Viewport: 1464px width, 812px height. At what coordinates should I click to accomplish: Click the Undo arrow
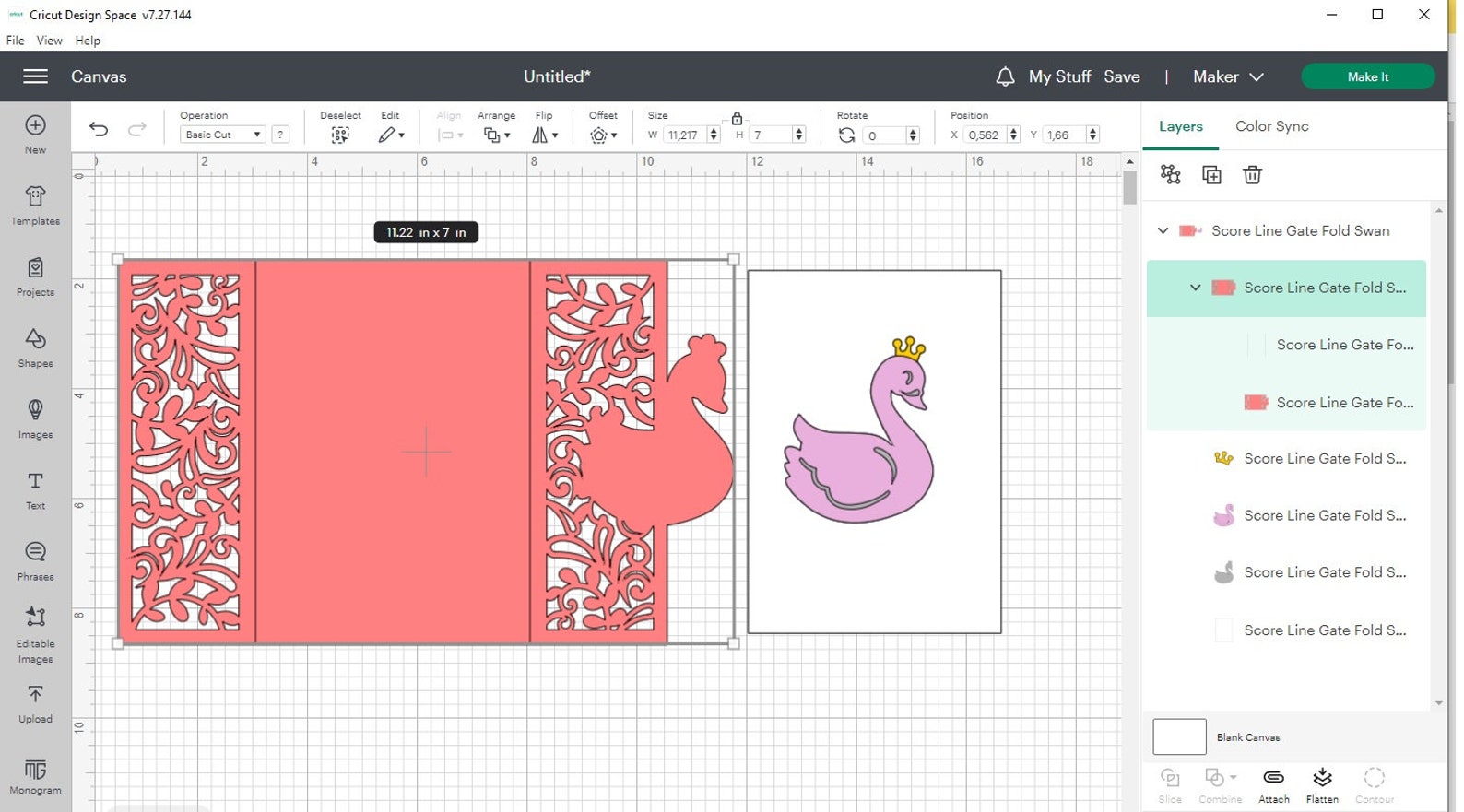point(99,129)
